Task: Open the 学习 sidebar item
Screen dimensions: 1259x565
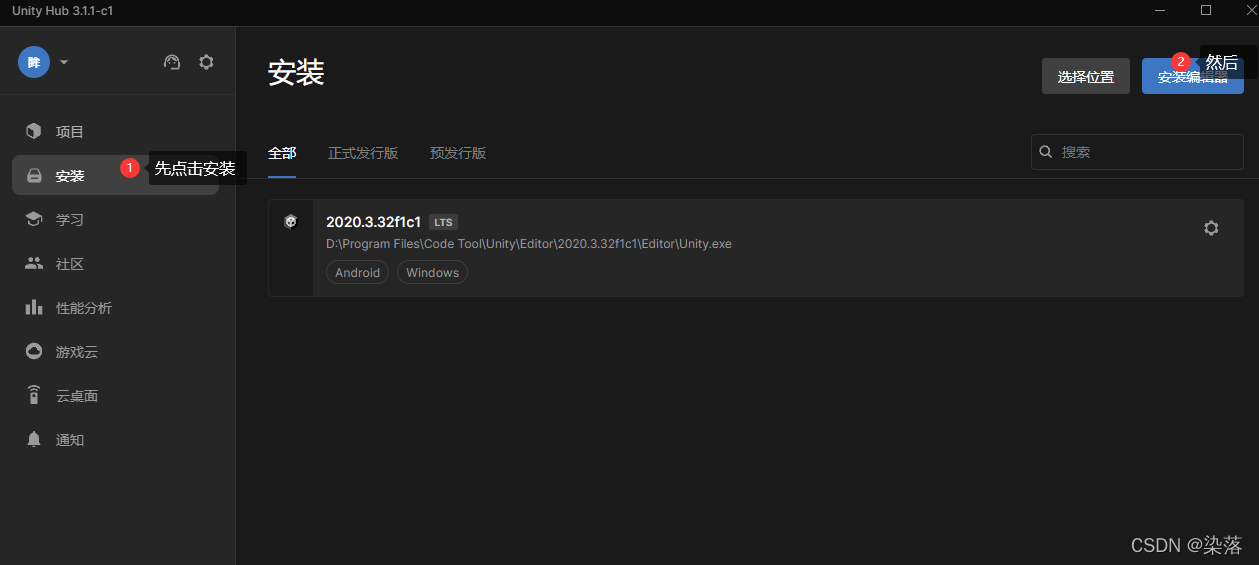Action: [115, 219]
